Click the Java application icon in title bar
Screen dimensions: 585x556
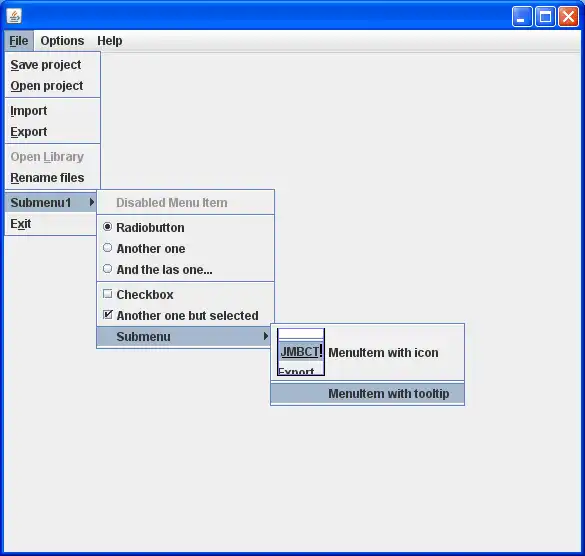tap(14, 16)
